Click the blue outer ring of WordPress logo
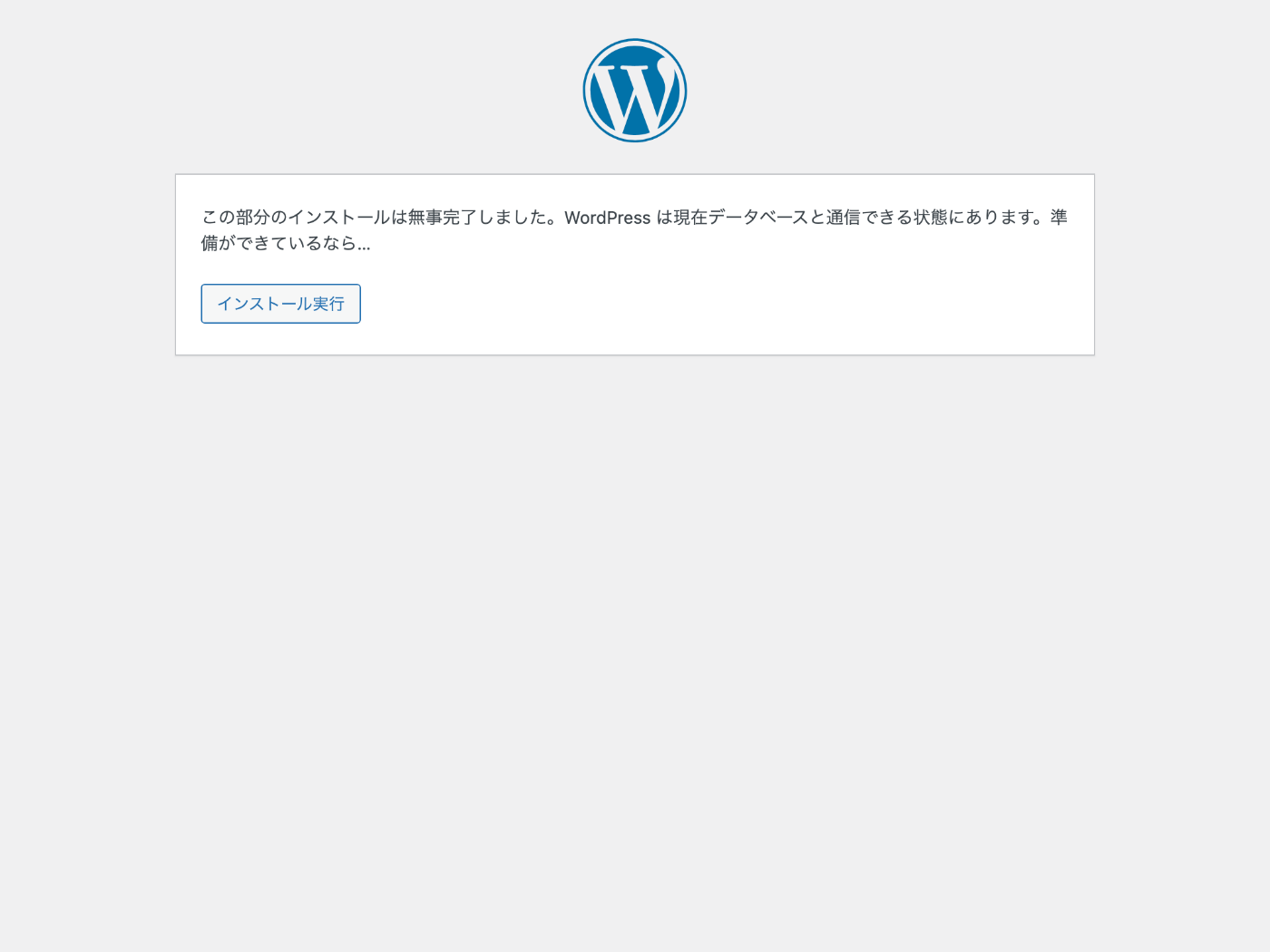The image size is (1270, 952). pyautogui.click(x=635, y=42)
